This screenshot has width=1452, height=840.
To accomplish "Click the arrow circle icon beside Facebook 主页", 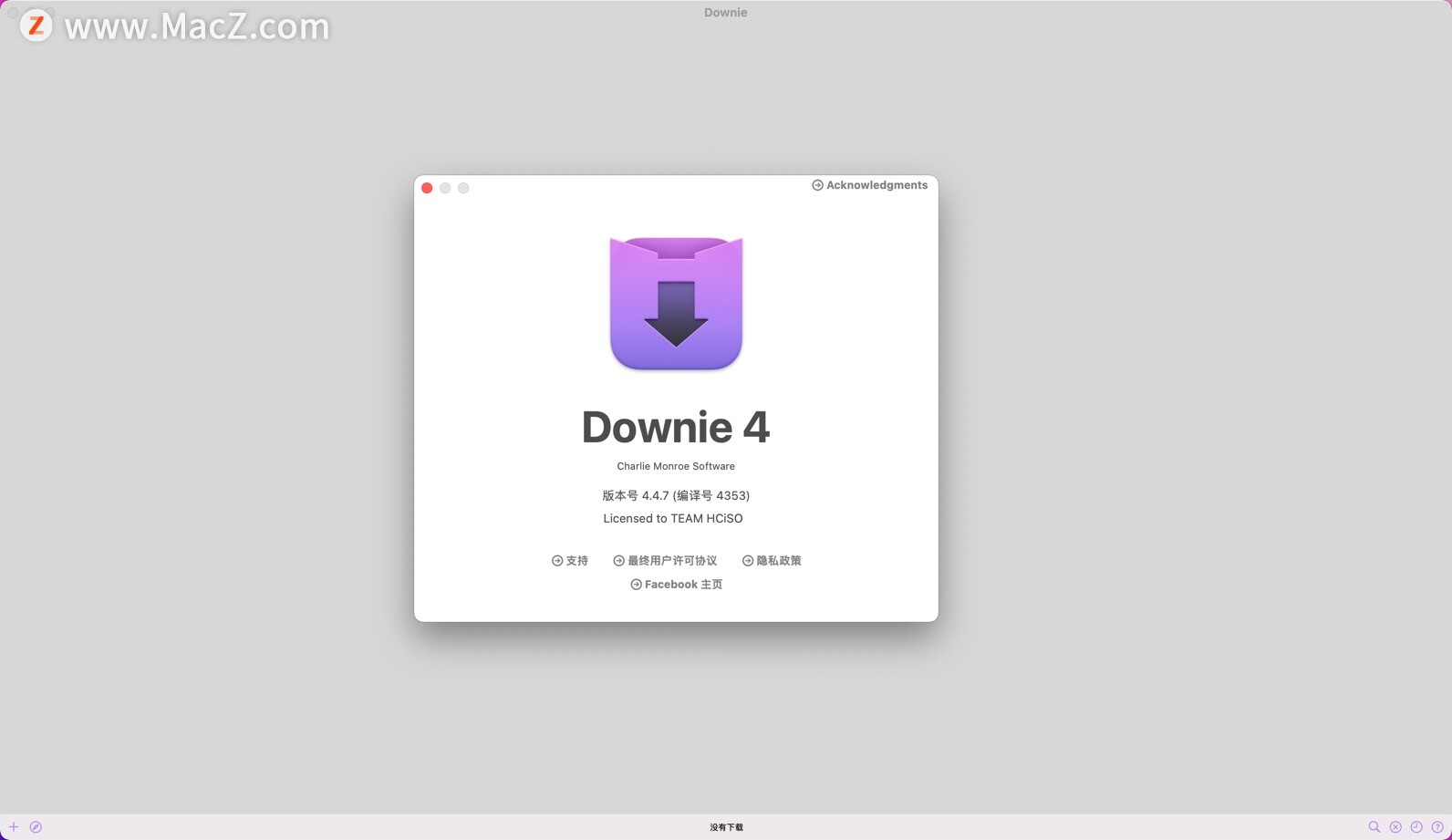I will pyautogui.click(x=636, y=585).
